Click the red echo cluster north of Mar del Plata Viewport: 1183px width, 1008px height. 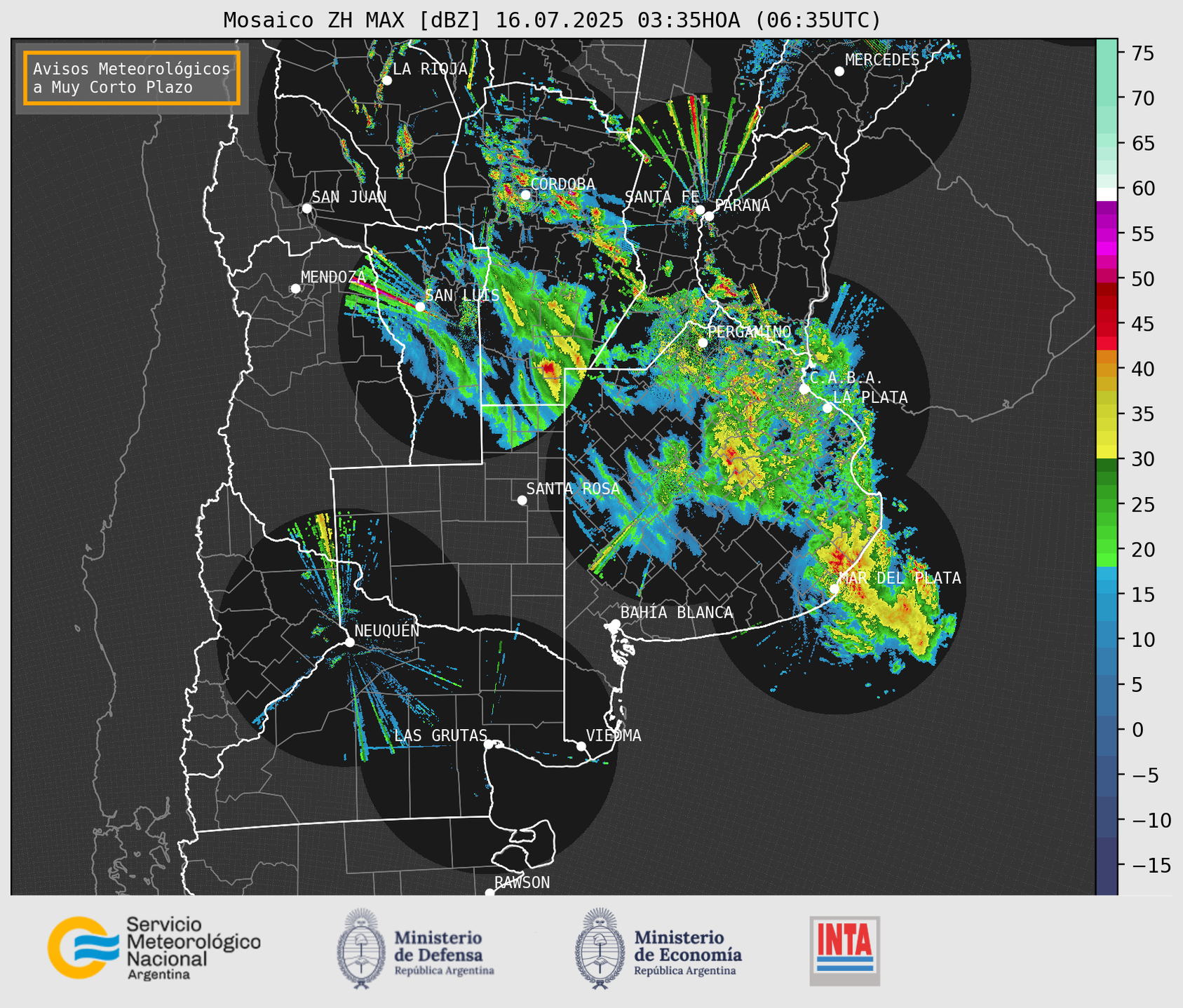pyautogui.click(x=837, y=559)
